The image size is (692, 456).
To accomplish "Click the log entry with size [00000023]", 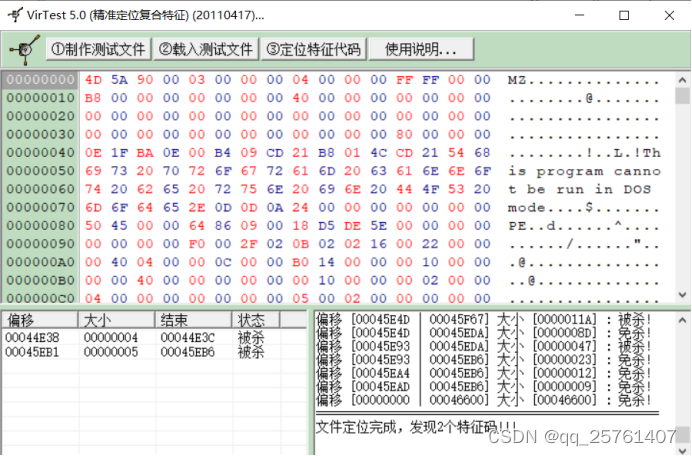I will click(484, 359).
